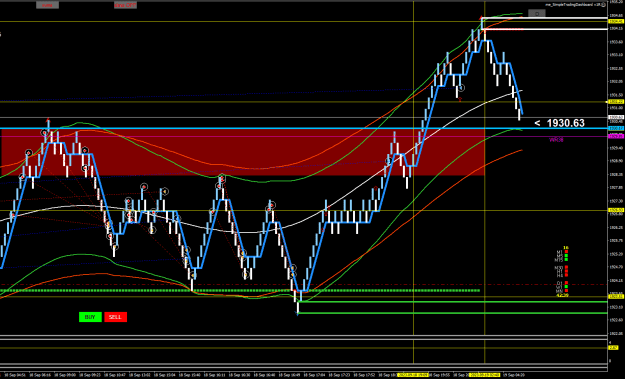The height and width of the screenshot is (379, 625).
Task: Click the M15 timeframe green indicator square
Action: tap(566, 259)
